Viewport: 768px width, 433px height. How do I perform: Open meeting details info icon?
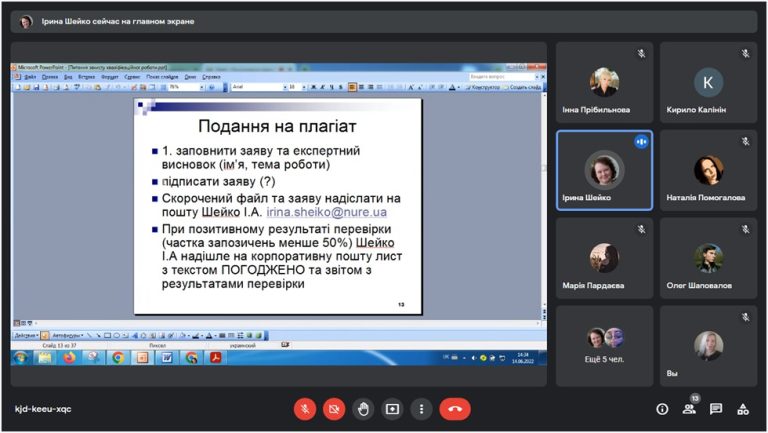pos(662,409)
